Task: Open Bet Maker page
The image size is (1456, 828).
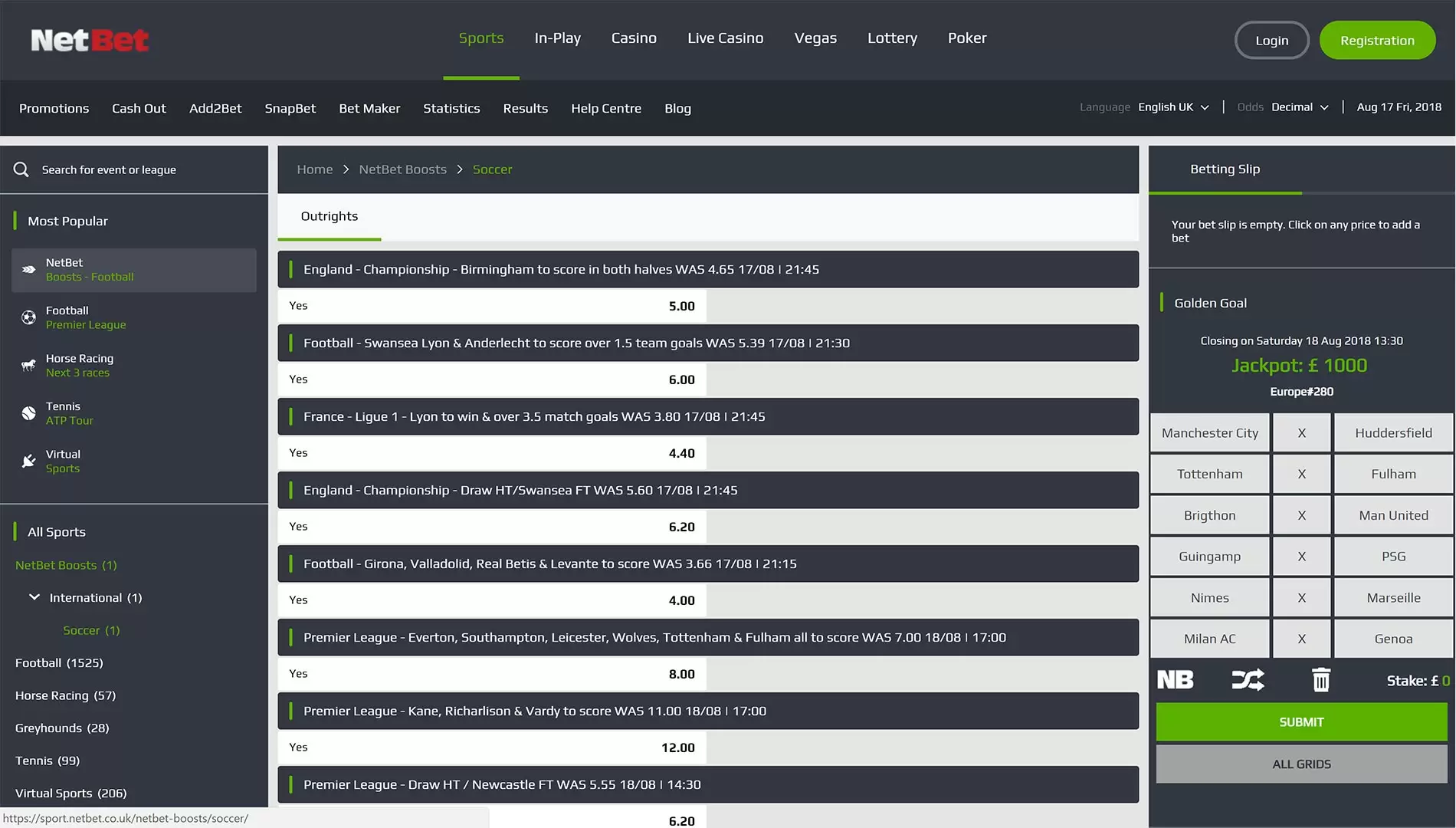Action: (369, 108)
